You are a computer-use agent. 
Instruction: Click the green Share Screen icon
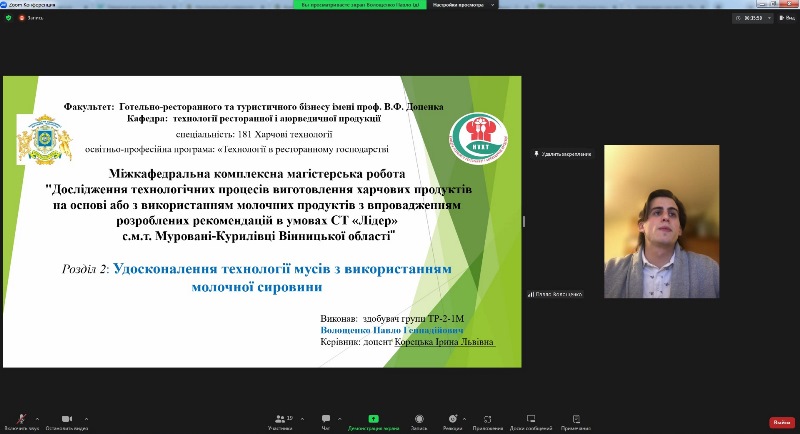[373, 419]
